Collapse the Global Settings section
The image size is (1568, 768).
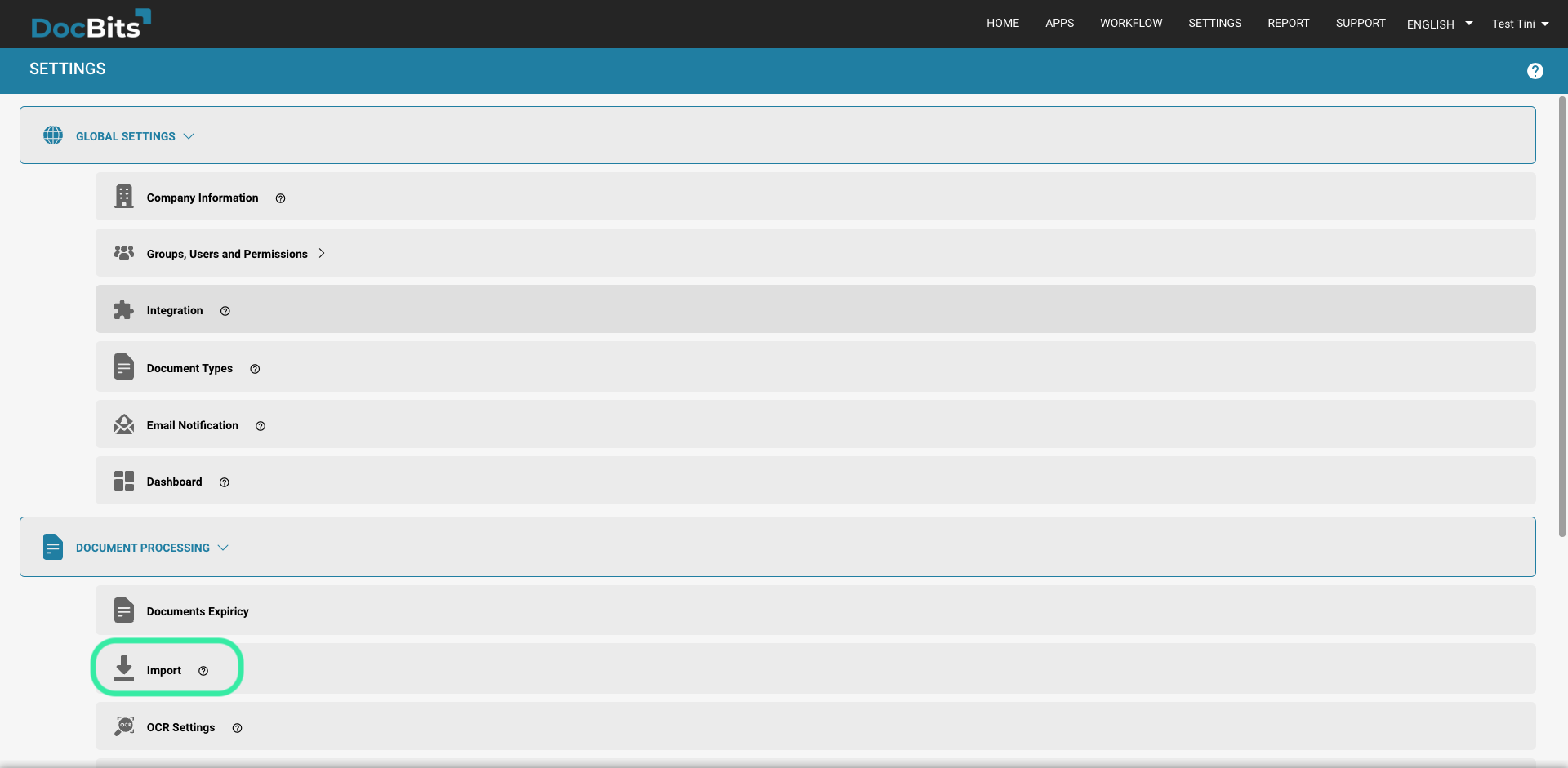pos(189,136)
